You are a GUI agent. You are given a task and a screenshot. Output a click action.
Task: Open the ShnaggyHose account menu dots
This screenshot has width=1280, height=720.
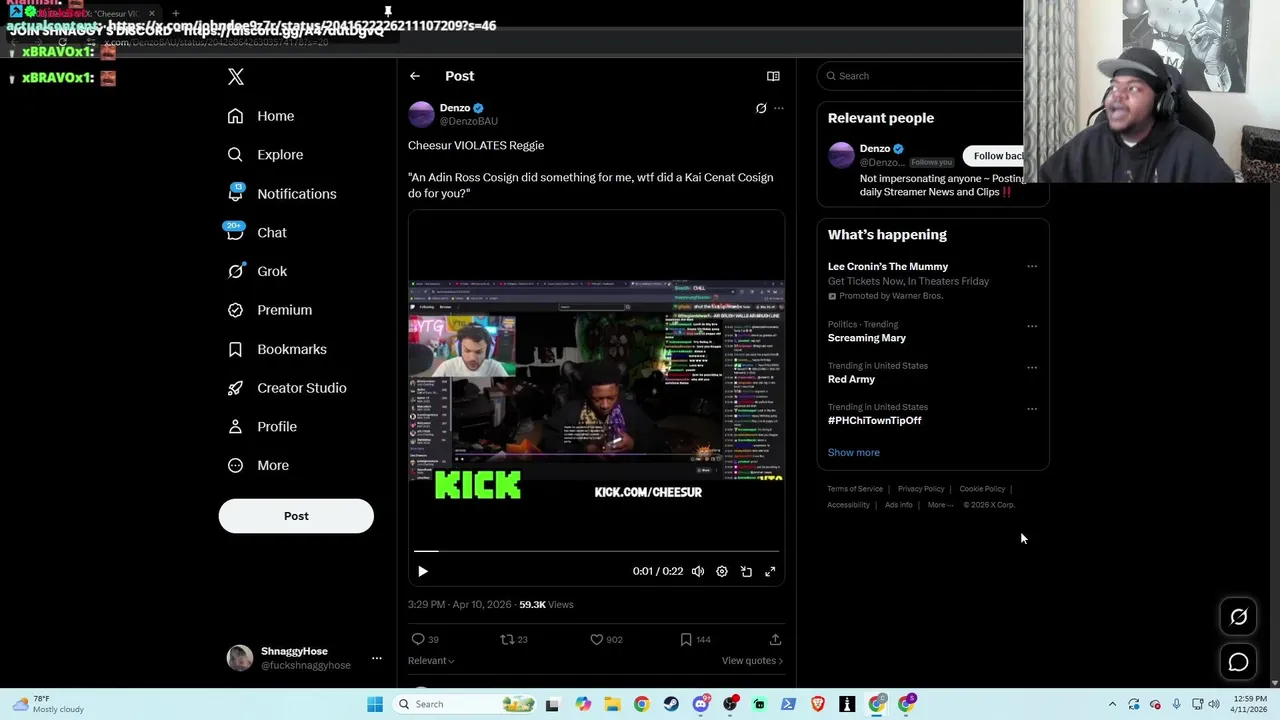[377, 658]
